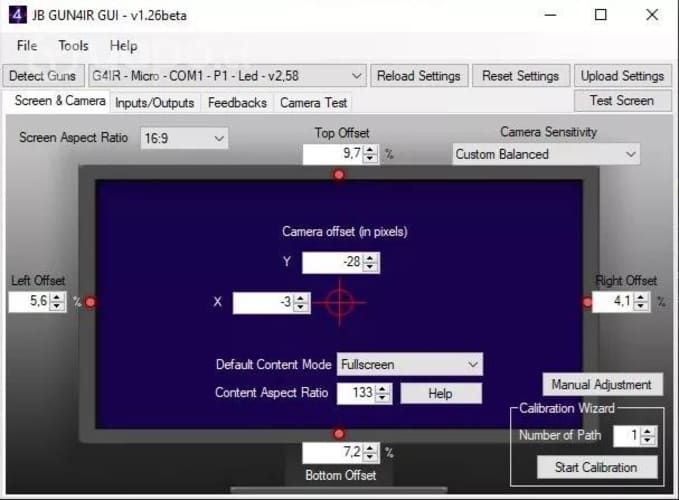Expand the Screen Aspect Ratio dropdown
This screenshot has height=500, width=679.
pos(219,138)
